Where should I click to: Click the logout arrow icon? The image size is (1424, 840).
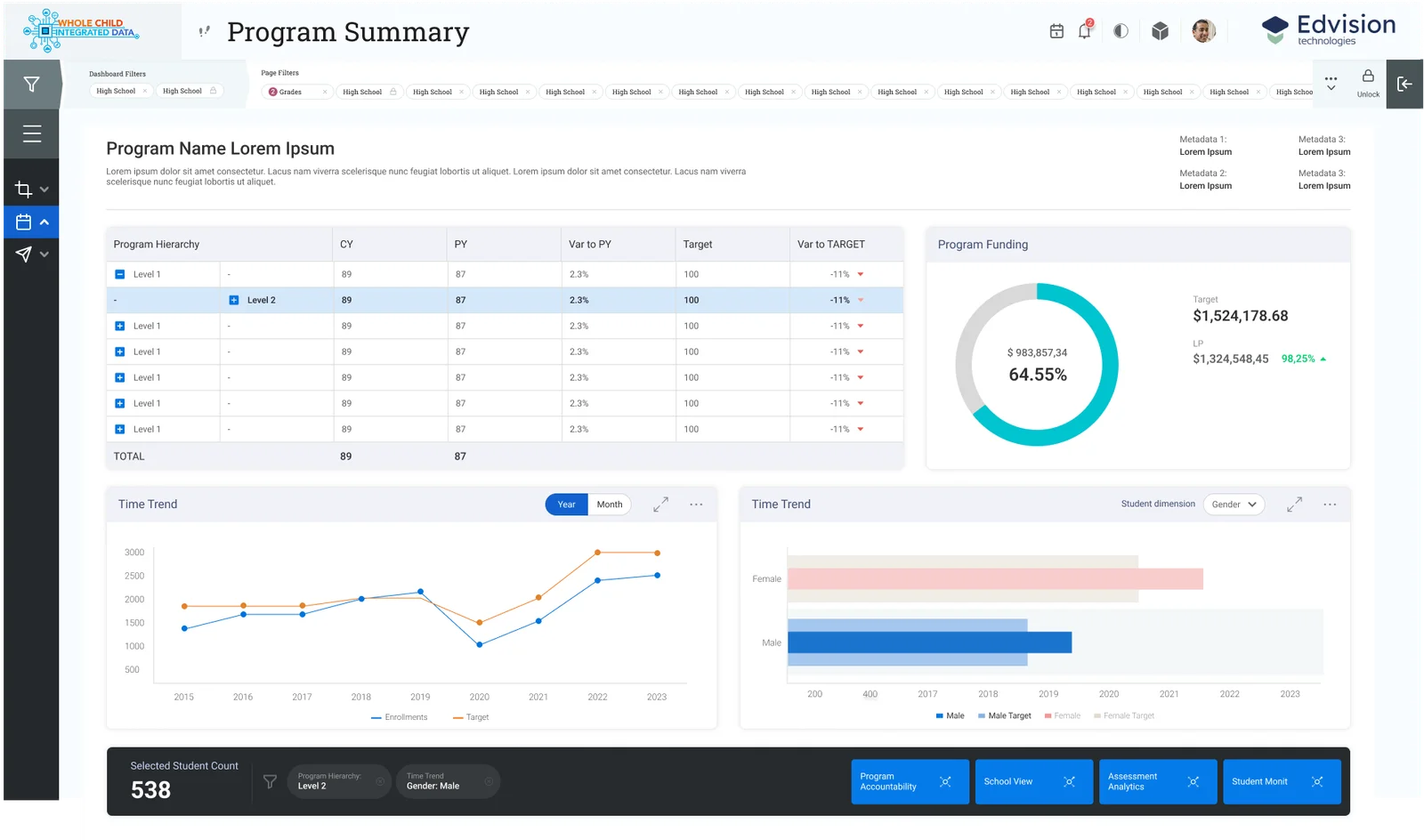(x=1404, y=84)
